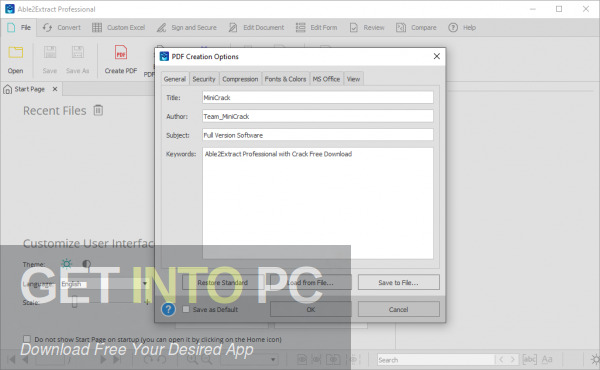Open the Help ribbon tab
The height and width of the screenshot is (370, 600).
[x=462, y=28]
